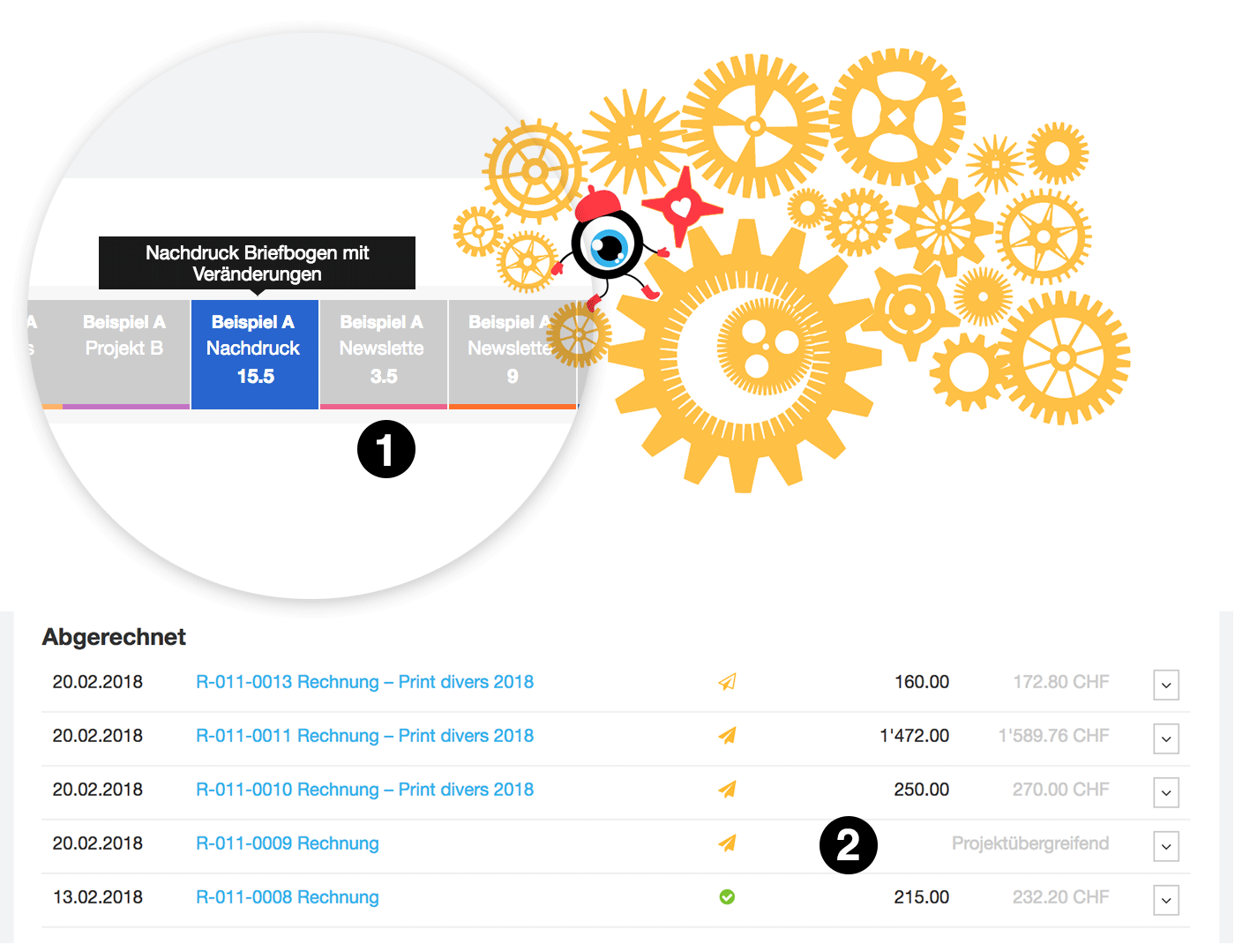
Task: Expand dropdown for invoice R-011-0009
Action: pyautogui.click(x=1166, y=846)
